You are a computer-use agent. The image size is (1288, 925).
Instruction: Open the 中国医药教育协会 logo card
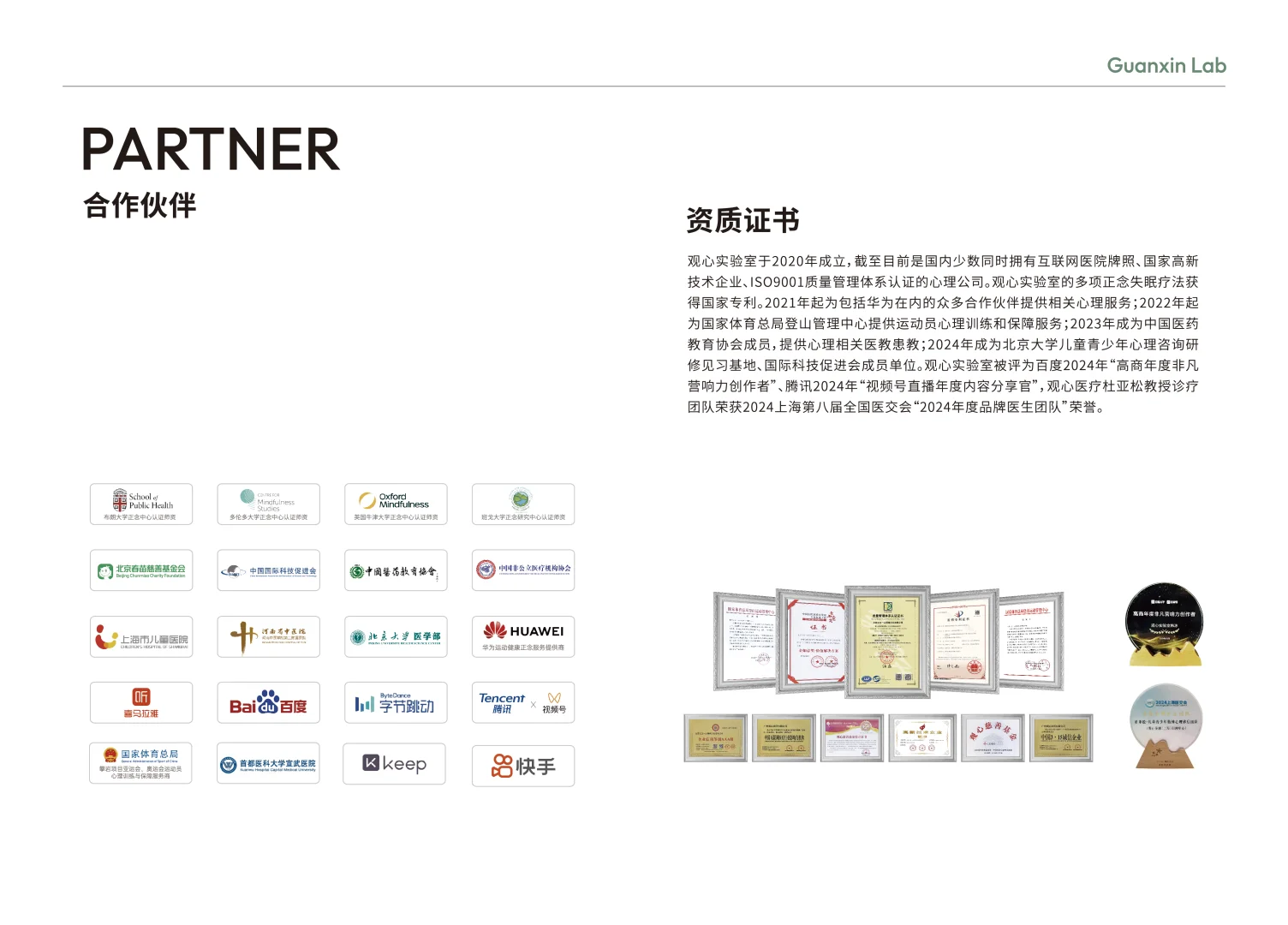pyautogui.click(x=396, y=570)
